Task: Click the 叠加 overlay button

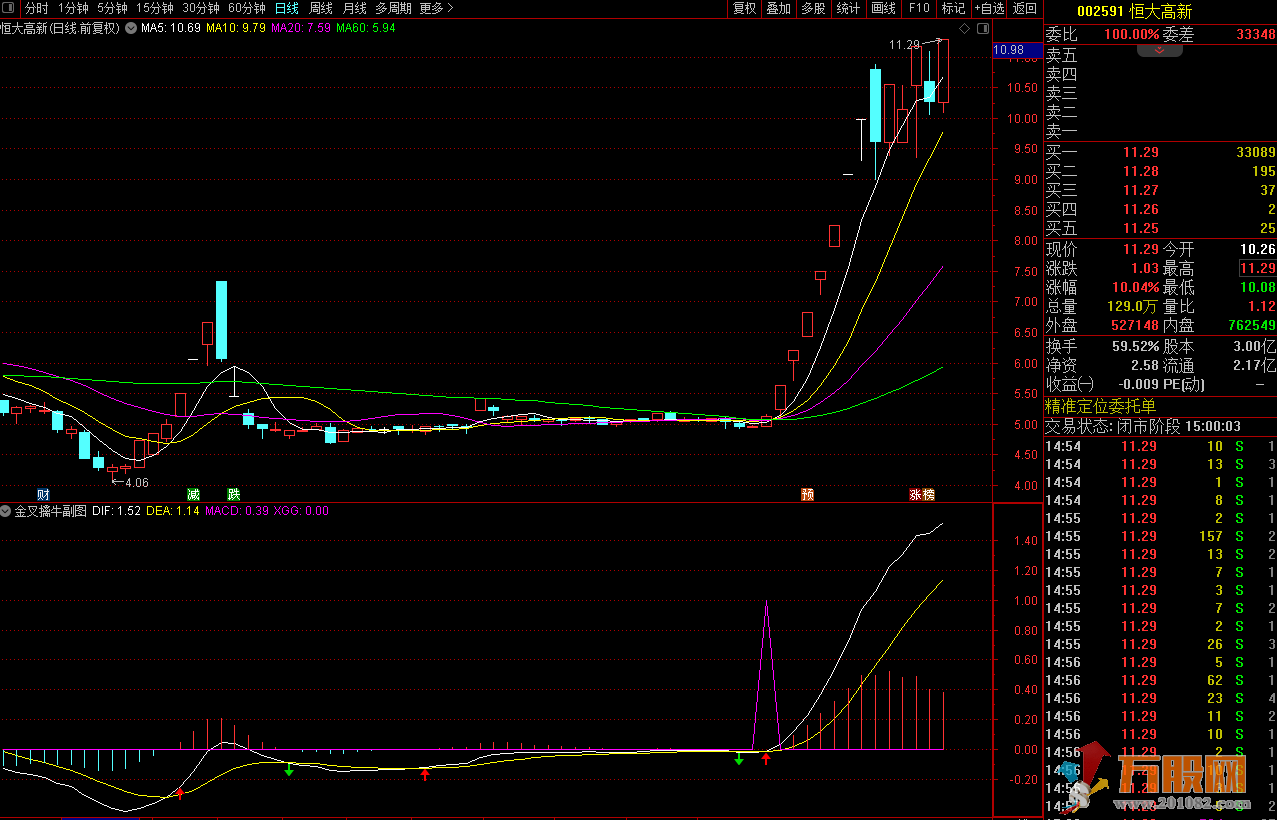Action: pos(778,8)
